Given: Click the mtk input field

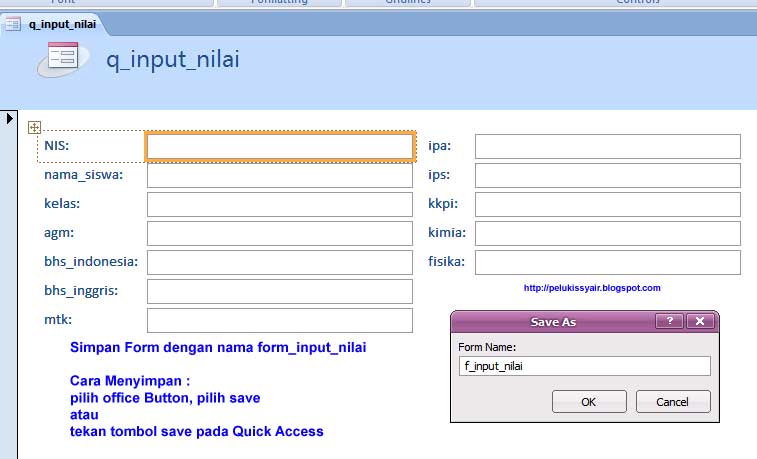Looking at the screenshot, I should [280, 320].
